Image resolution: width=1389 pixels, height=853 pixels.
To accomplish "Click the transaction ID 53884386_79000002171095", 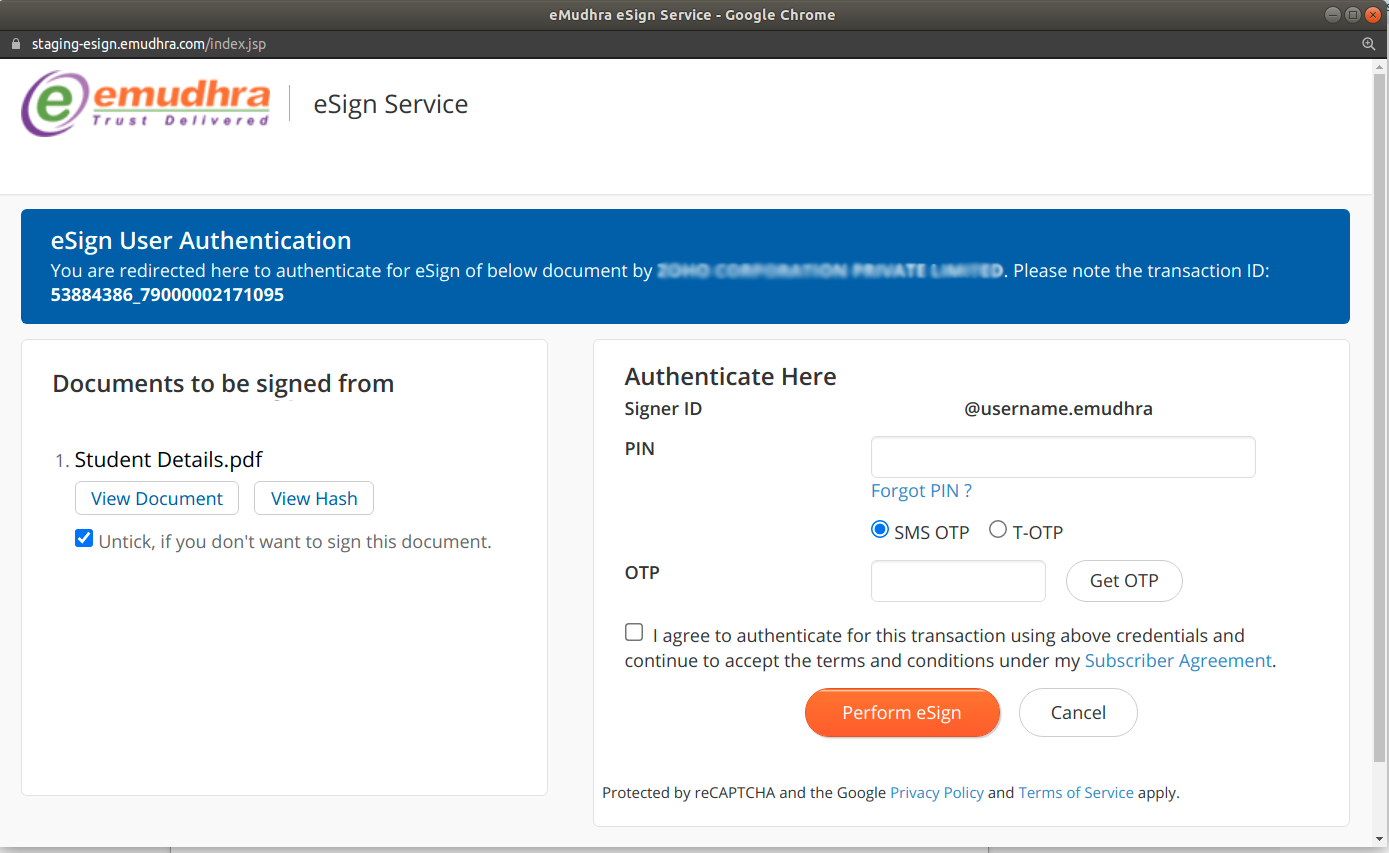I will point(167,295).
